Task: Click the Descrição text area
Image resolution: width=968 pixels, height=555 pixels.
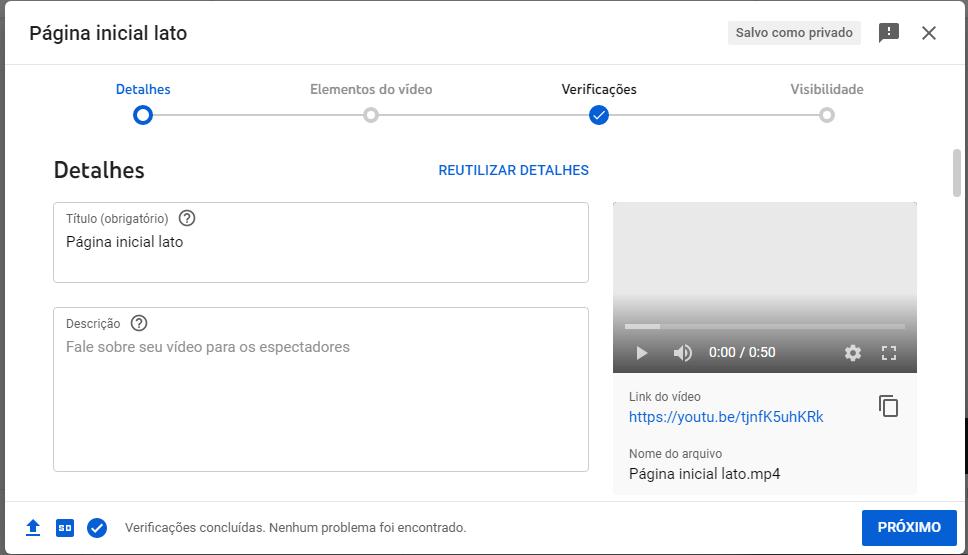Action: tap(321, 390)
